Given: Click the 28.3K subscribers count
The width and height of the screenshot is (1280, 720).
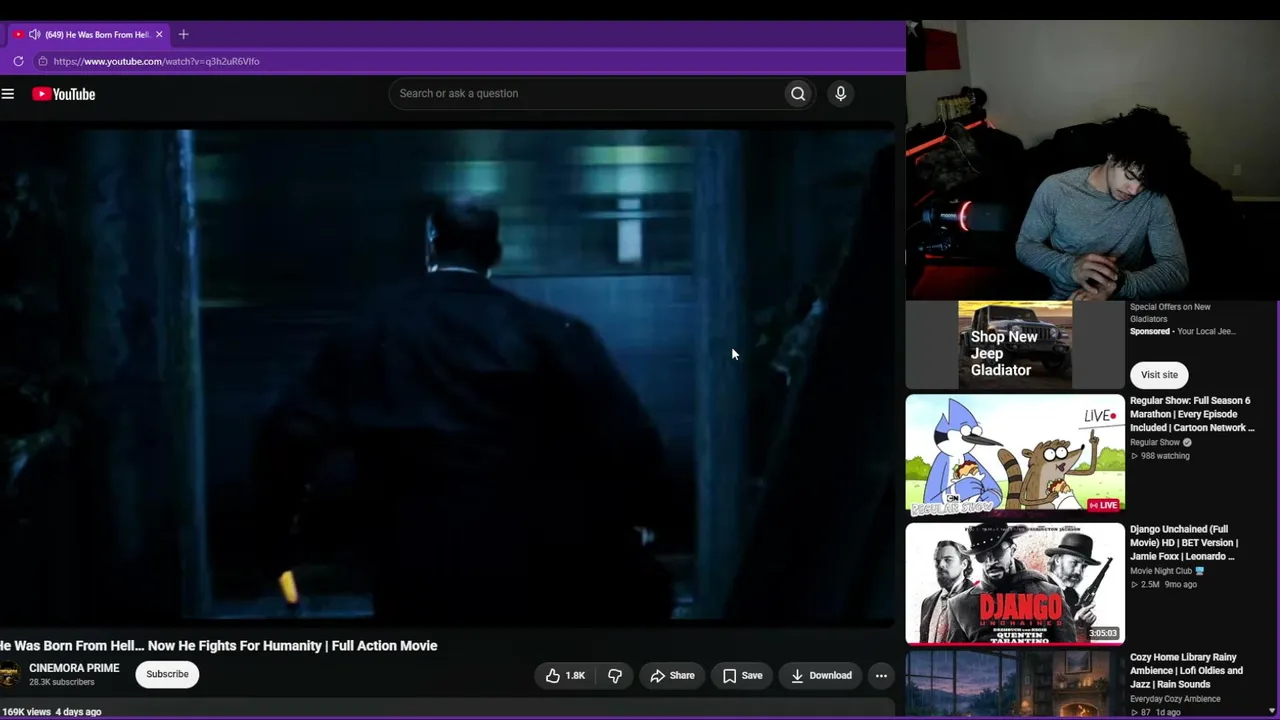Looking at the screenshot, I should click(62, 682).
